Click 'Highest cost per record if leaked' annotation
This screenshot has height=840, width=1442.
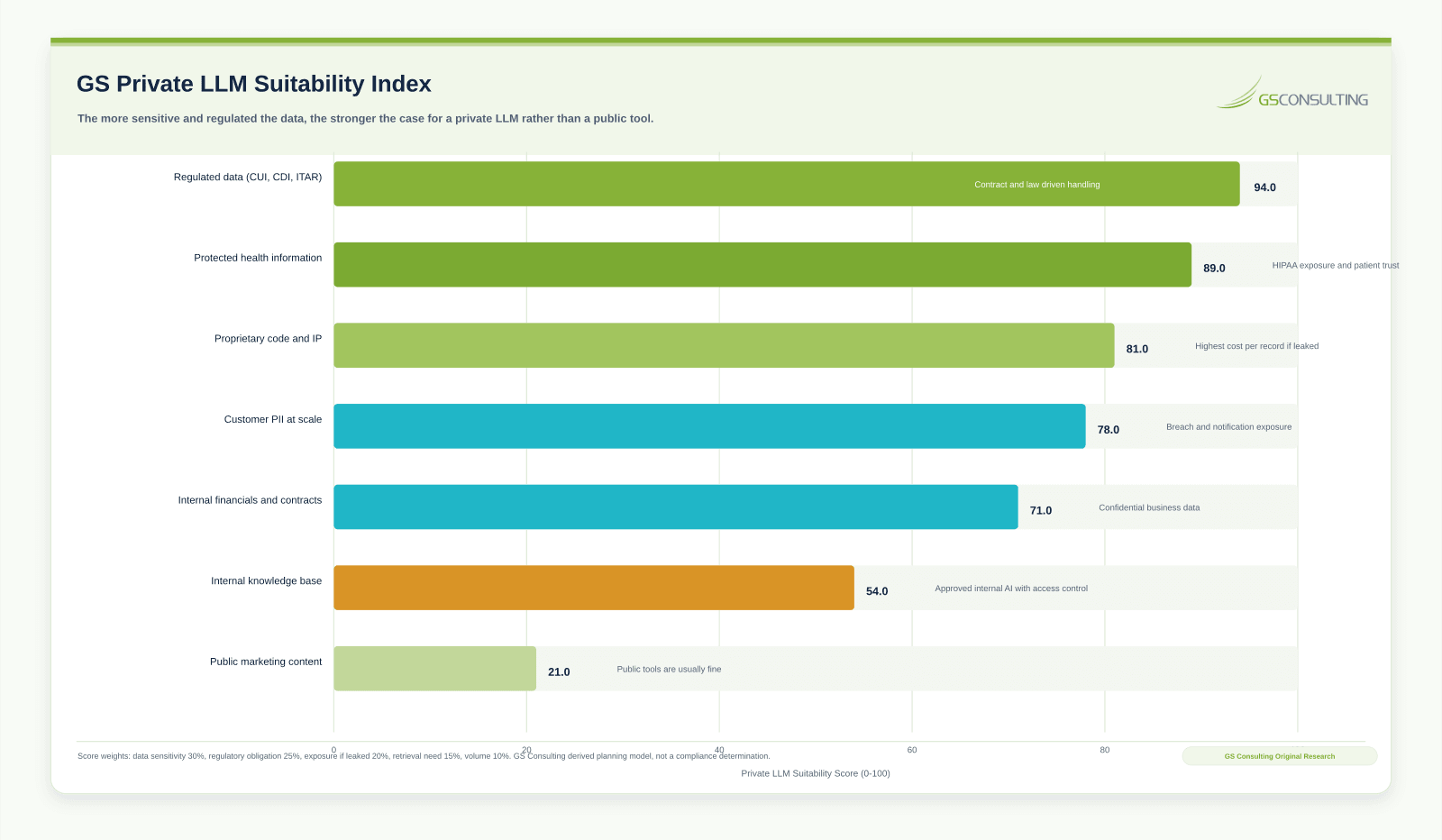pyautogui.click(x=1257, y=346)
